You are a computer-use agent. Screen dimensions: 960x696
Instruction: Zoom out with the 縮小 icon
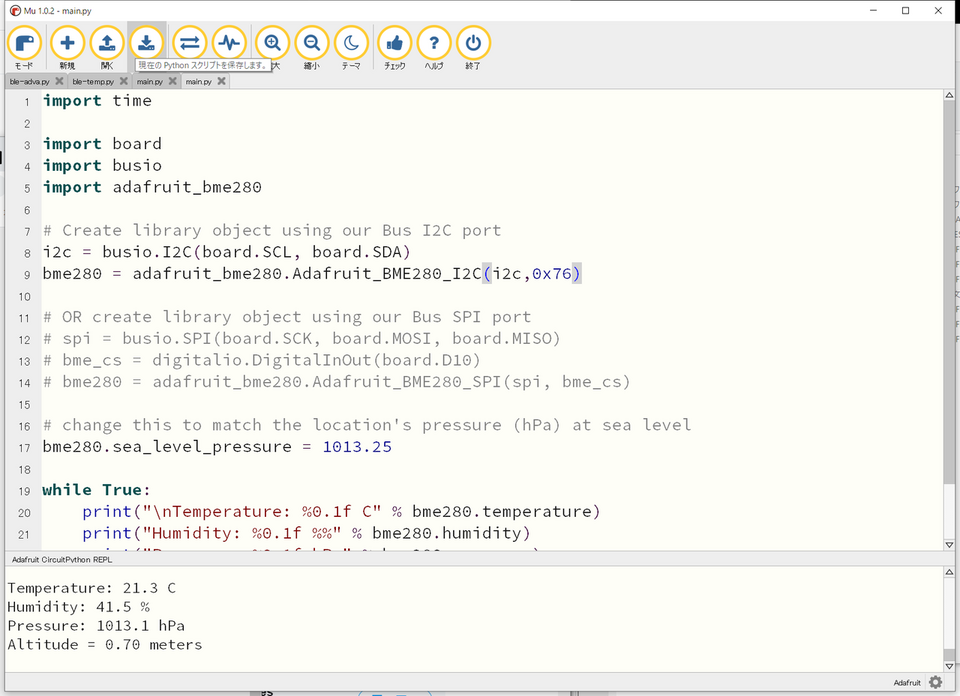click(312, 44)
